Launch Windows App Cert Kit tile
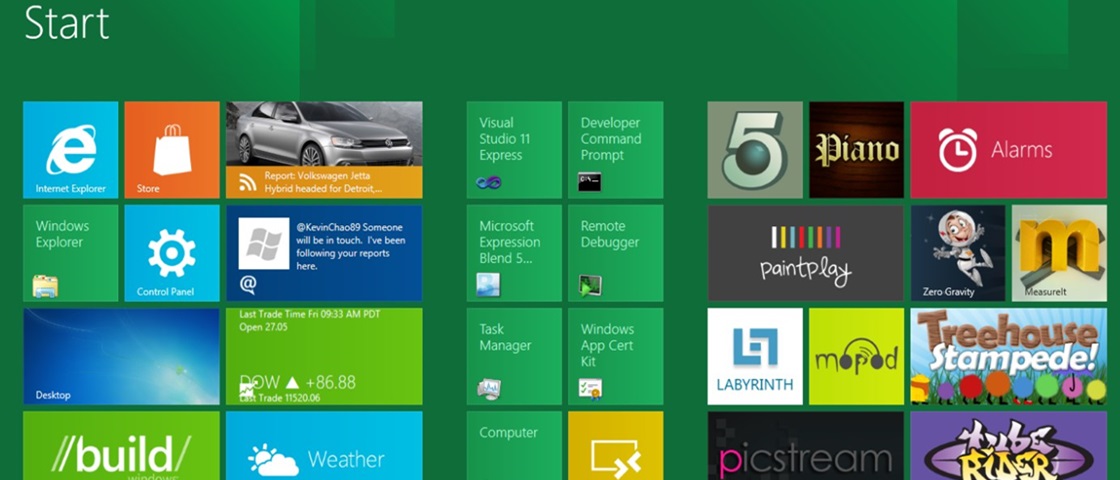This screenshot has height=480, width=1120. tap(616, 356)
